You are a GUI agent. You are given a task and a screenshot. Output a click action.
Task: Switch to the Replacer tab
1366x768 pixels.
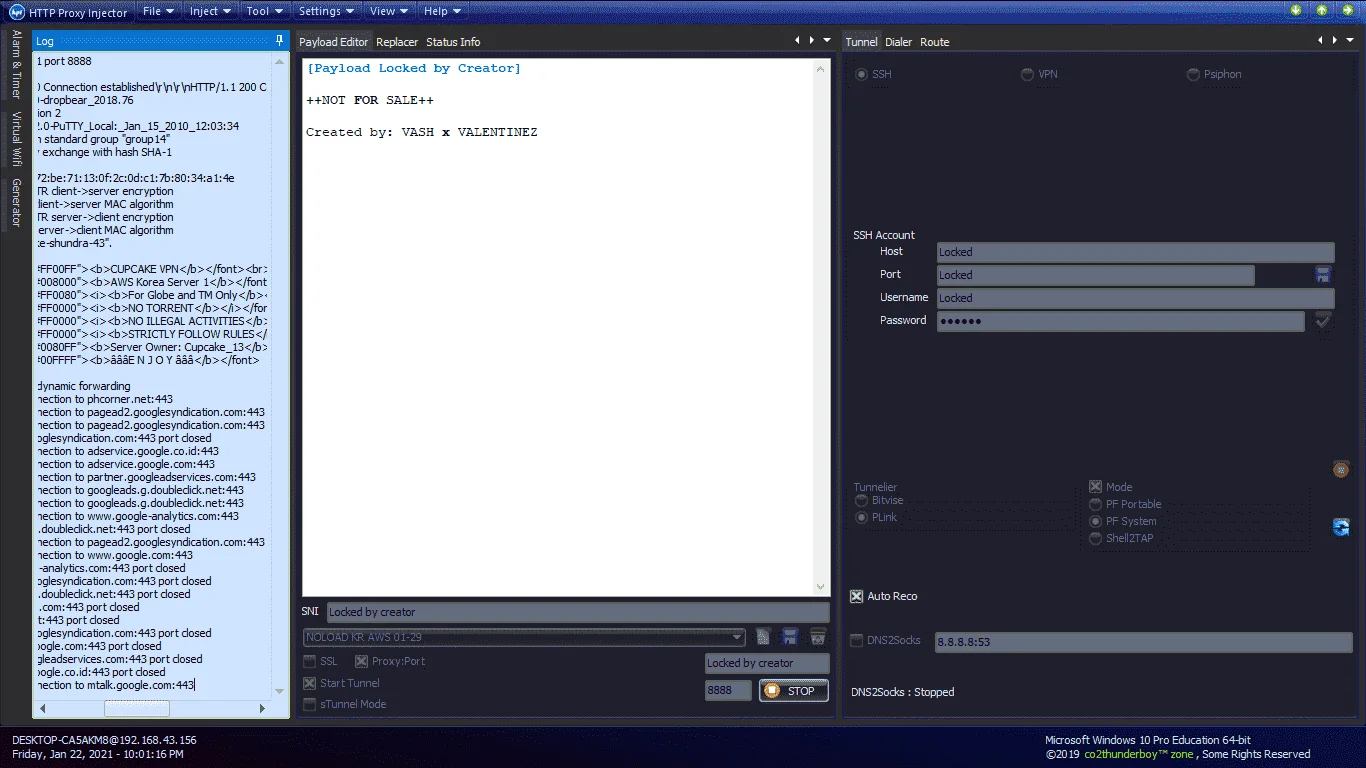click(x=397, y=42)
